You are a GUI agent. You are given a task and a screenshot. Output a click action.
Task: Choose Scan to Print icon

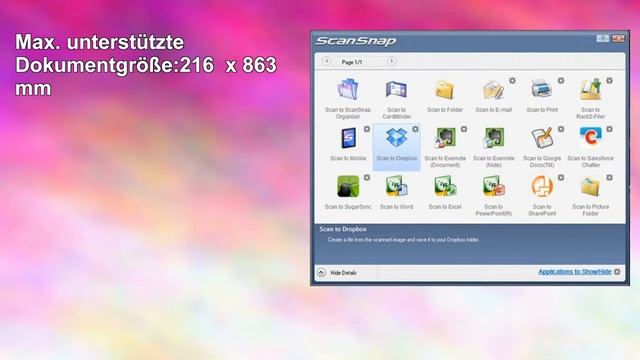point(542,90)
